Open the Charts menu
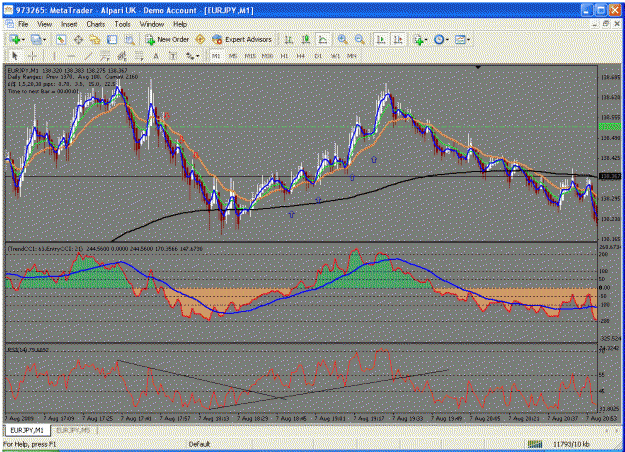The image size is (625, 452). coord(96,24)
